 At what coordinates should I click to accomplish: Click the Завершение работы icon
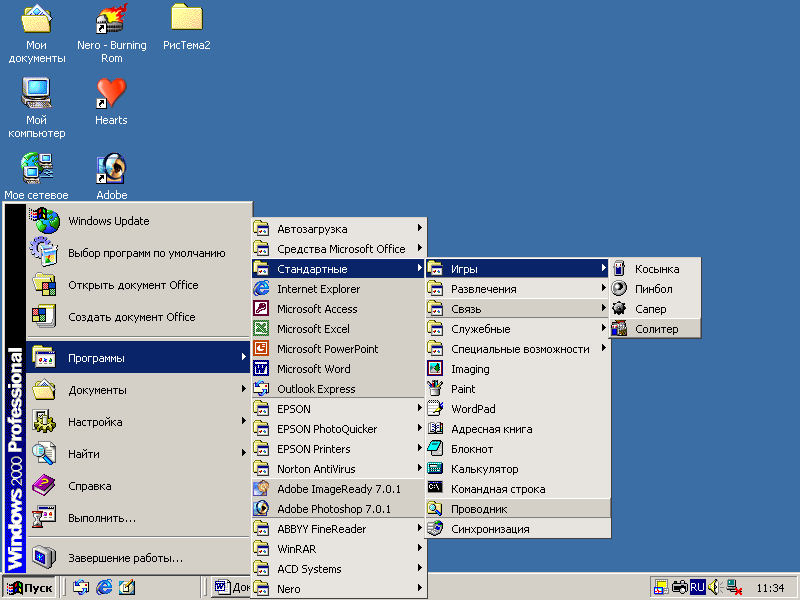pyautogui.click(x=44, y=557)
